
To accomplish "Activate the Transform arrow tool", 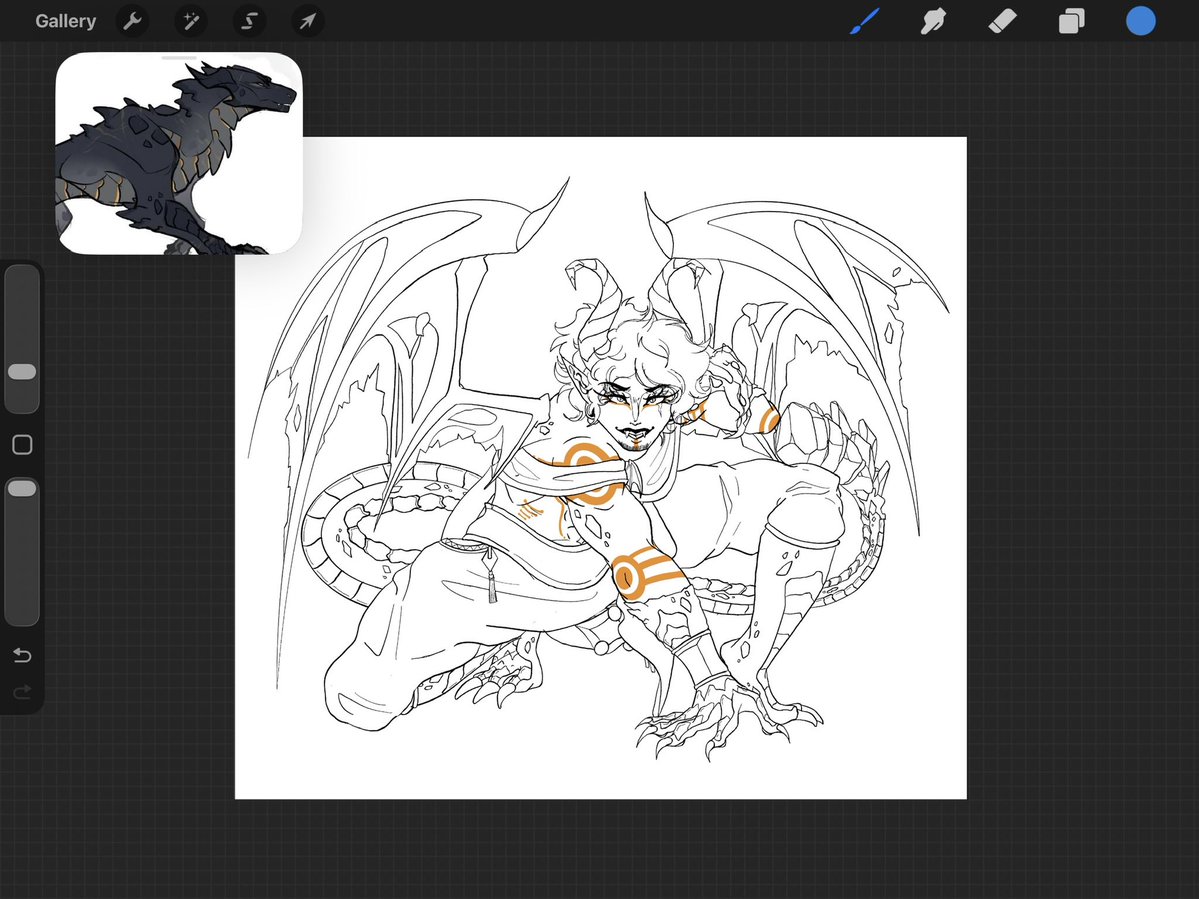I will [307, 21].
